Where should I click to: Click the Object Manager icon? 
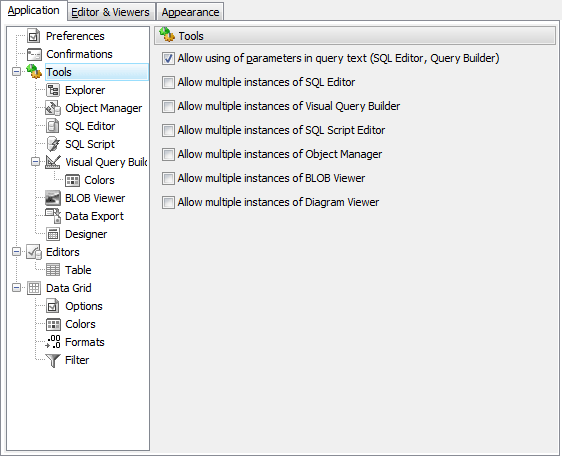pos(53,108)
